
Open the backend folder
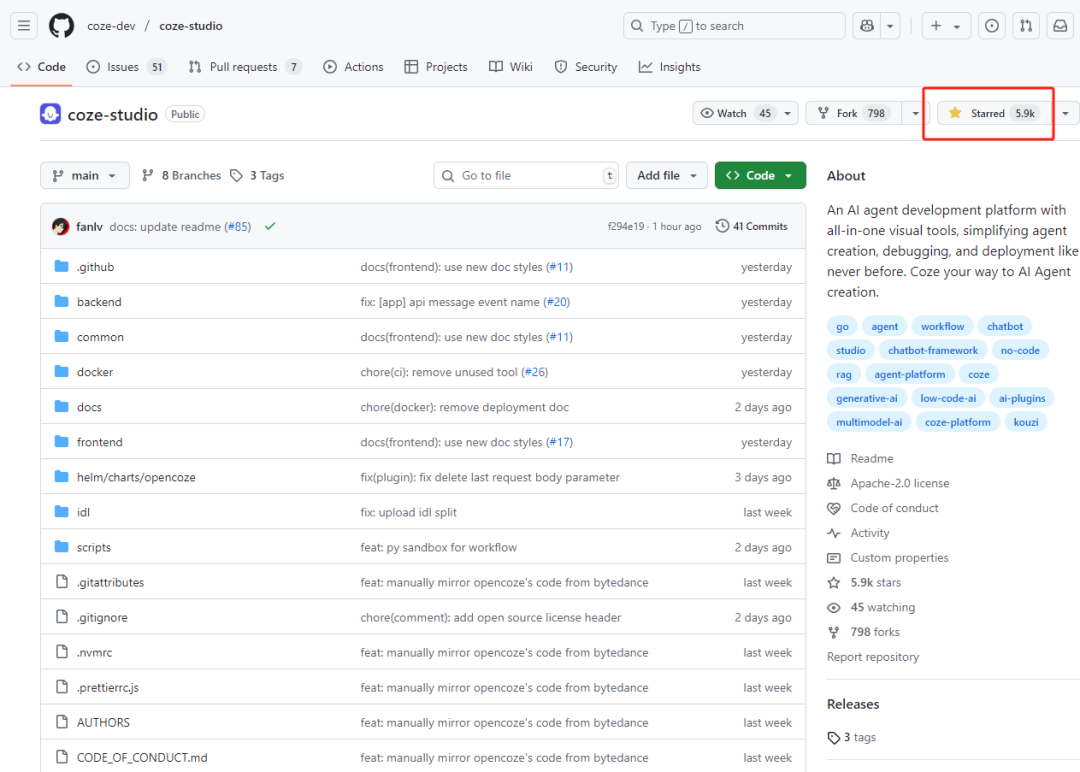point(99,302)
